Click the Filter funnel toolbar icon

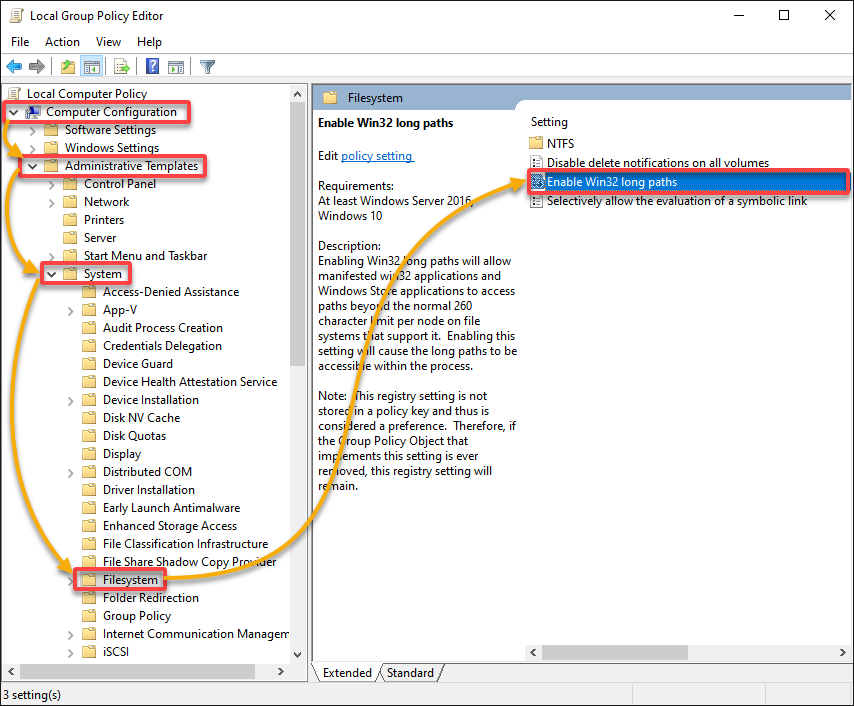(x=208, y=67)
